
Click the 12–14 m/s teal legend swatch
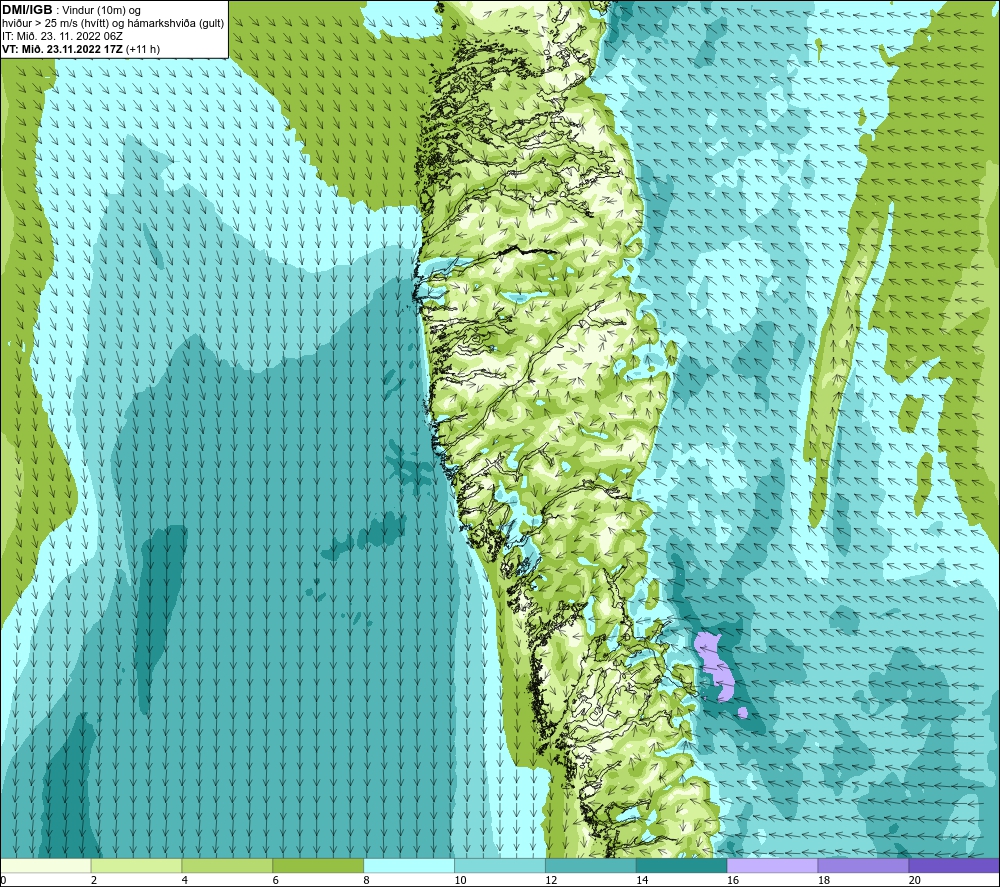point(591,865)
